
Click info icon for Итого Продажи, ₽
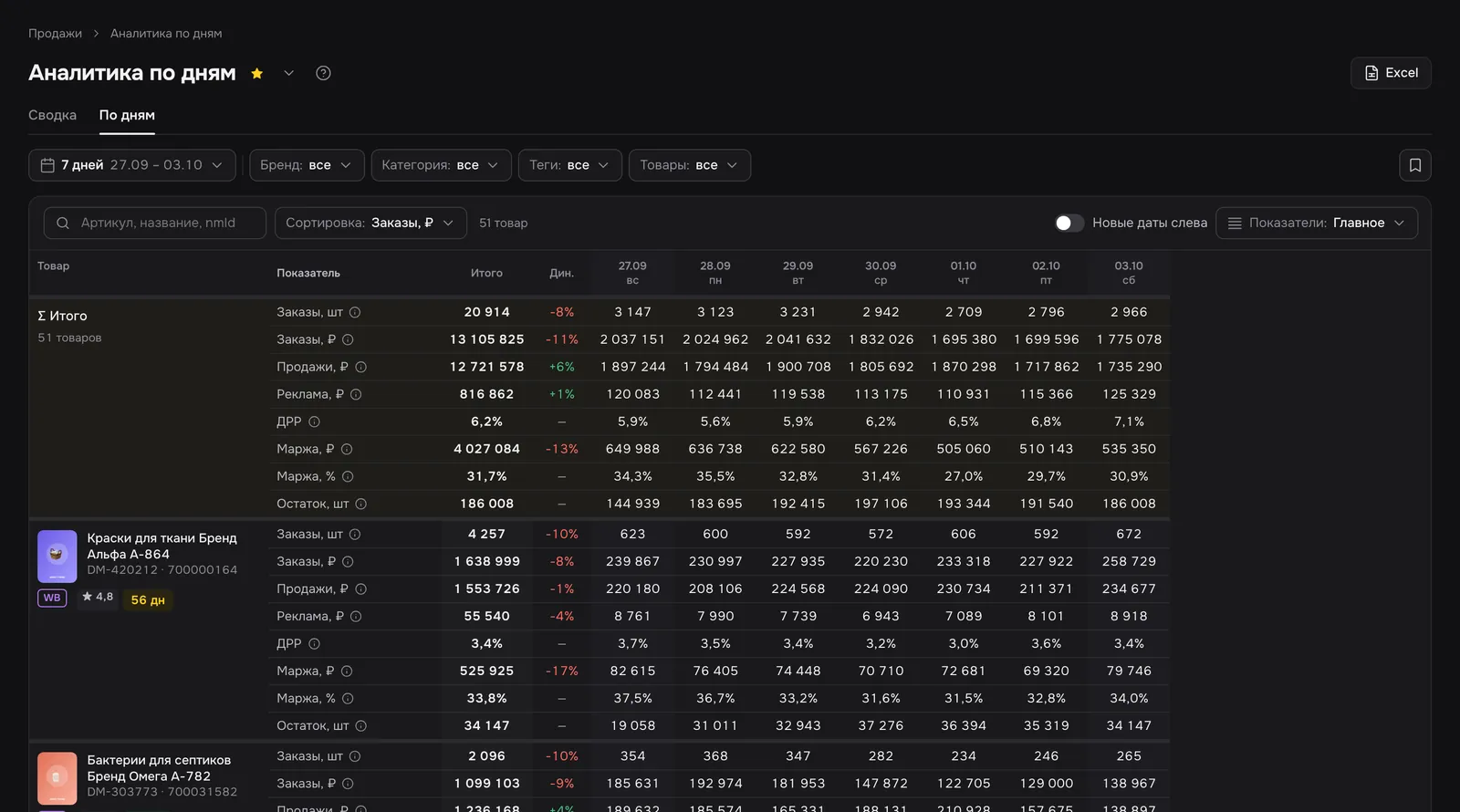360,367
